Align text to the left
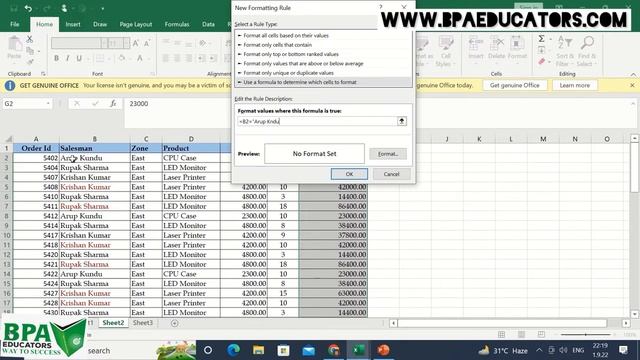 pos(166,58)
